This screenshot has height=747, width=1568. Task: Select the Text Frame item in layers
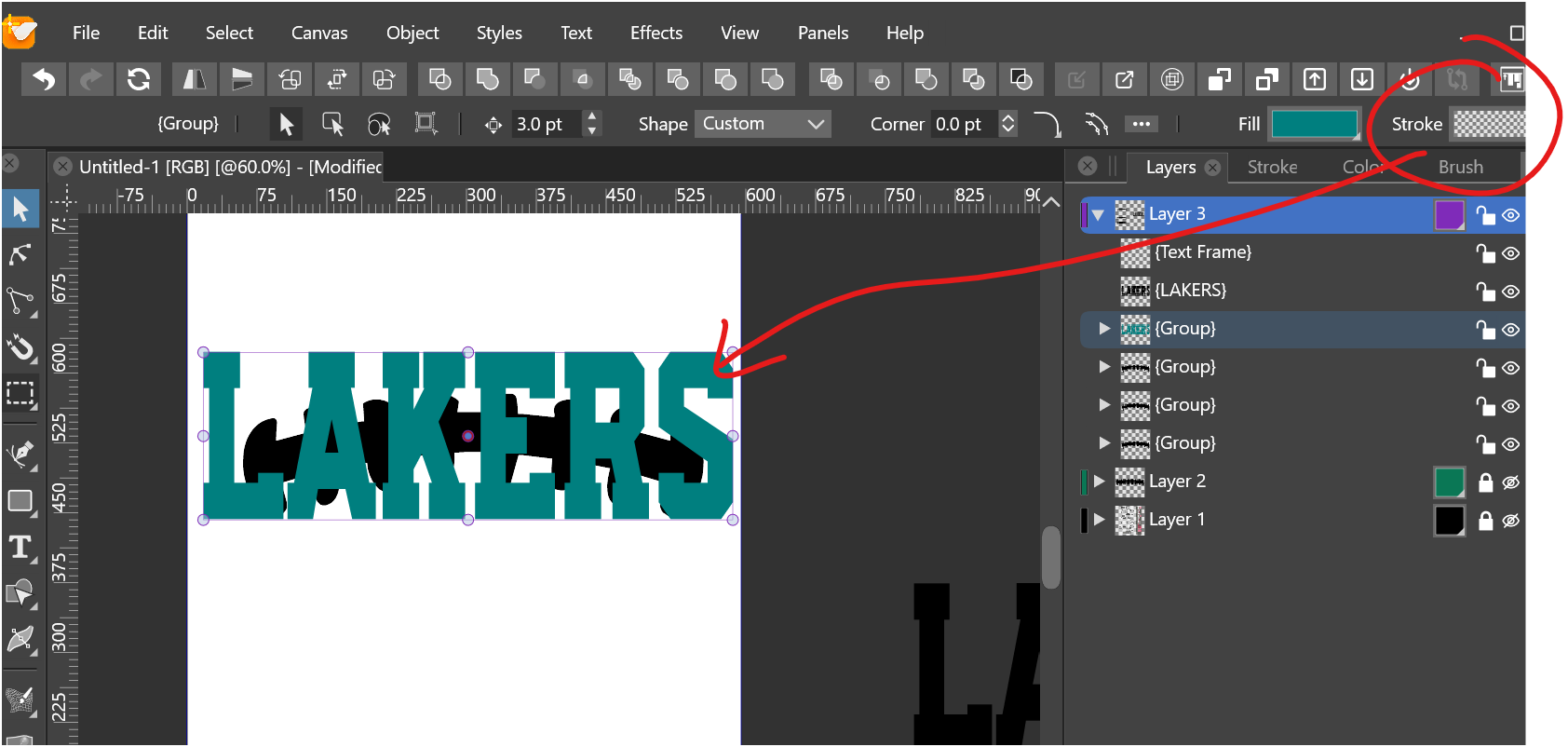(1203, 252)
